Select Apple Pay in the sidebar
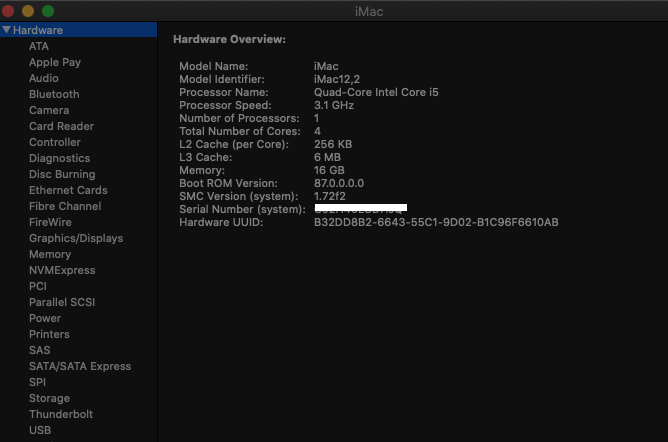Viewport: 668px width, 442px height. click(55, 62)
